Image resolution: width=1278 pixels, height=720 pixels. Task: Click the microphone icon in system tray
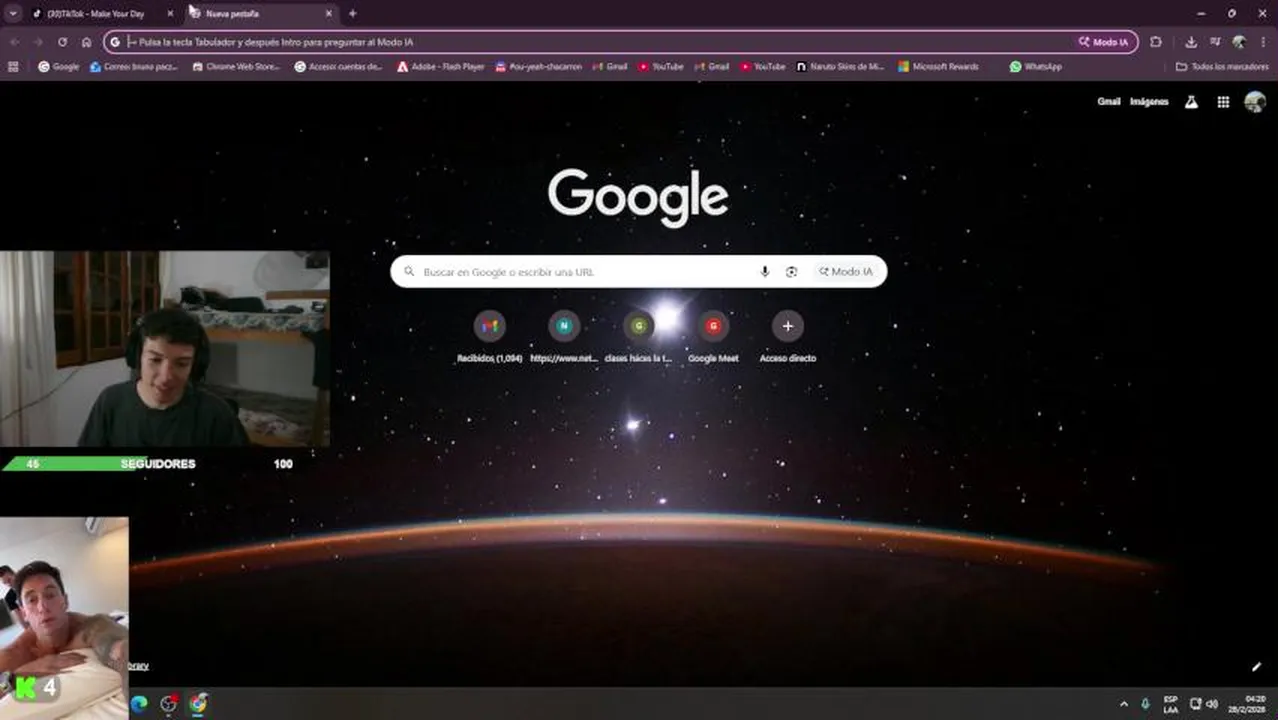[x=1146, y=704]
